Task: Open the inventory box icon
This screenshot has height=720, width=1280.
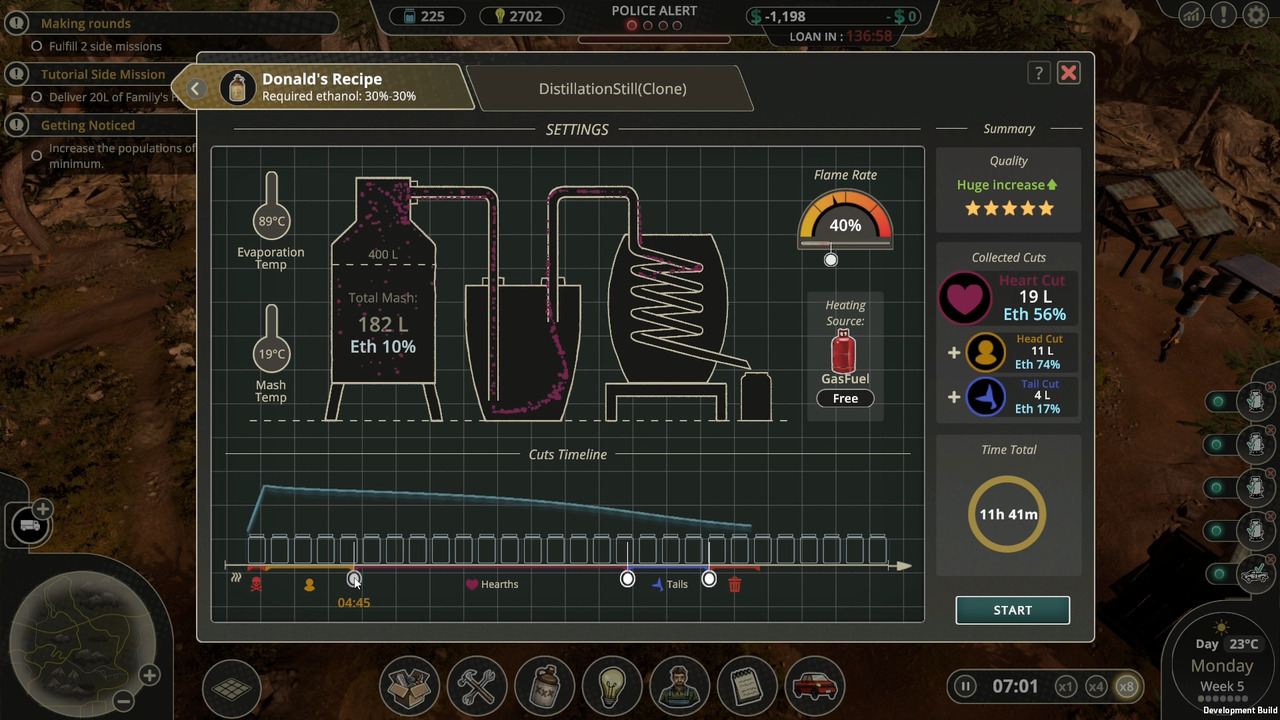Action: point(409,686)
